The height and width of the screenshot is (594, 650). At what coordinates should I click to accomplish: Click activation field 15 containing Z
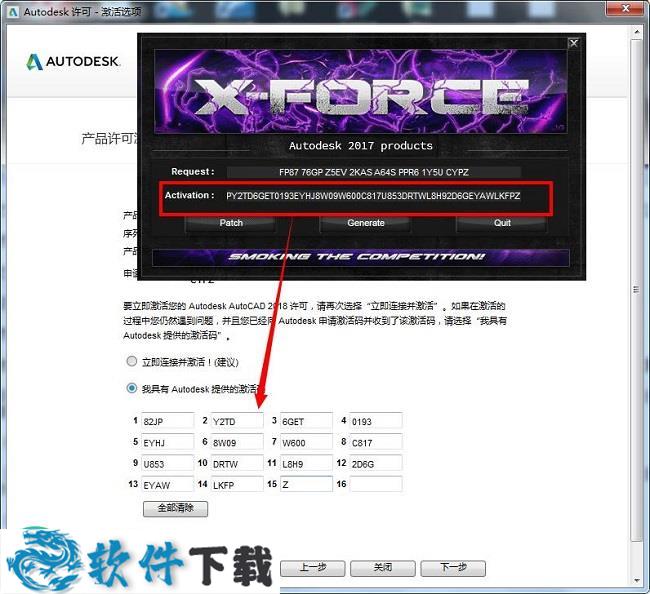(x=306, y=484)
